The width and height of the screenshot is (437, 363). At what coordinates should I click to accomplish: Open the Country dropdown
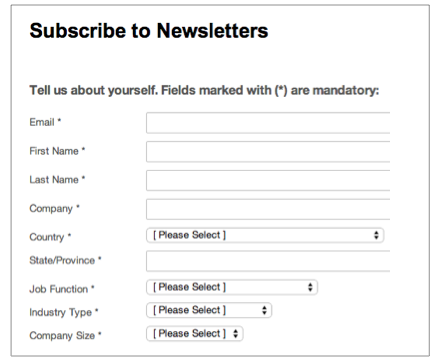265,235
